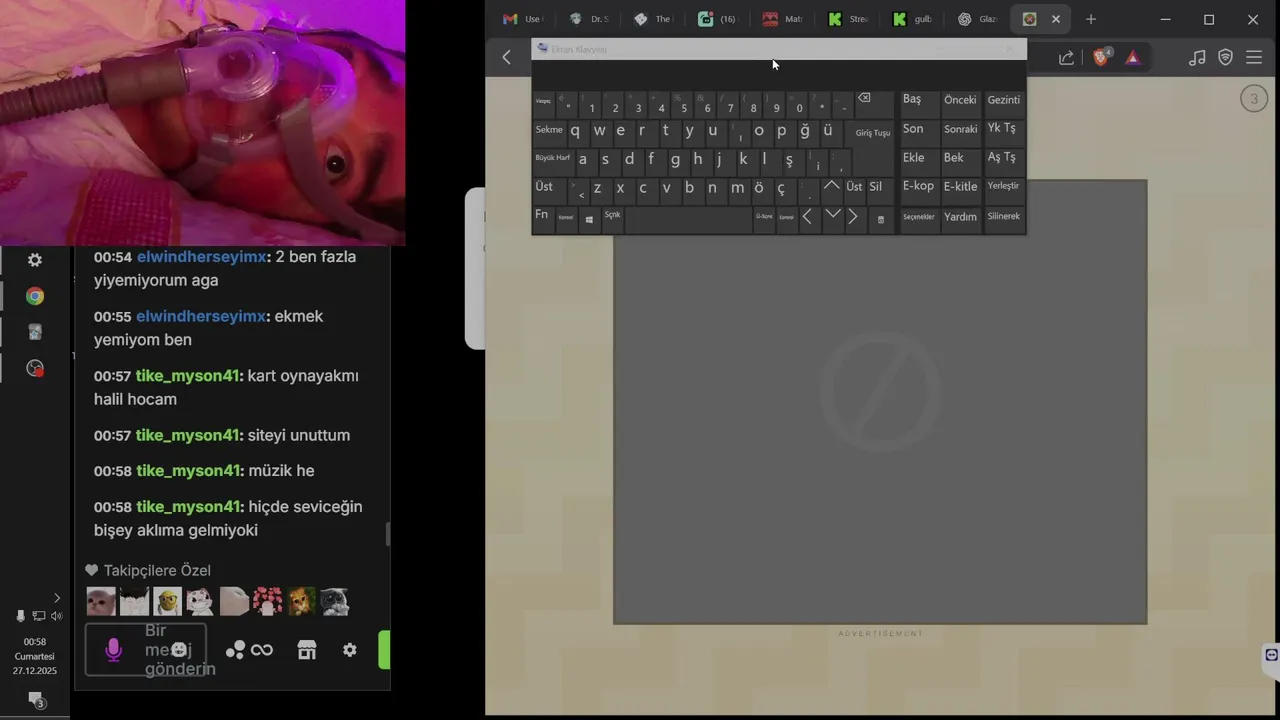This screenshot has height=720, width=1280.
Task: Click username tike_myson41 on müzik he message
Action: pyautogui.click(x=189, y=471)
